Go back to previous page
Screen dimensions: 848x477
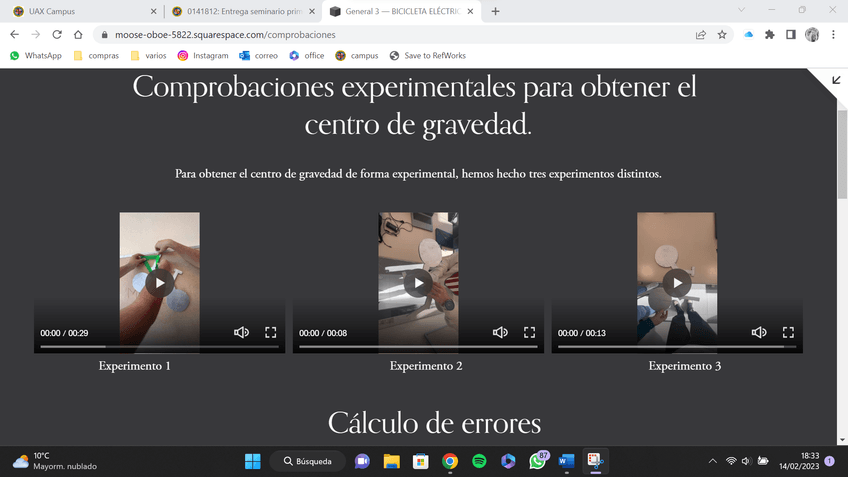coord(15,35)
